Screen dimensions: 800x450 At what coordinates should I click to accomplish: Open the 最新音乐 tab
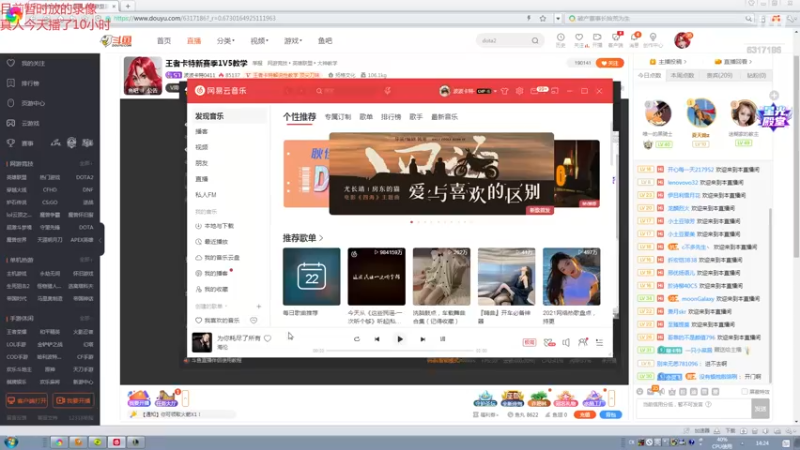click(444, 117)
